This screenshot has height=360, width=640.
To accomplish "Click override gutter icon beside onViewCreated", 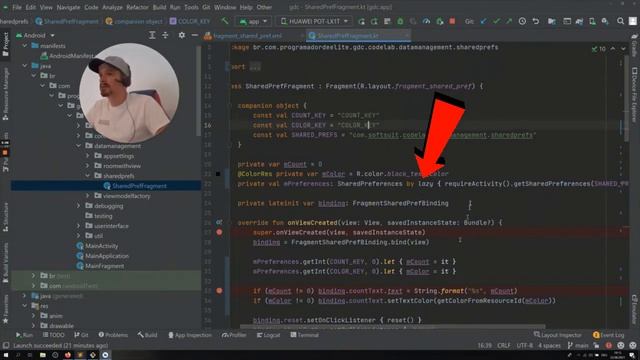I will (x=219, y=222).
